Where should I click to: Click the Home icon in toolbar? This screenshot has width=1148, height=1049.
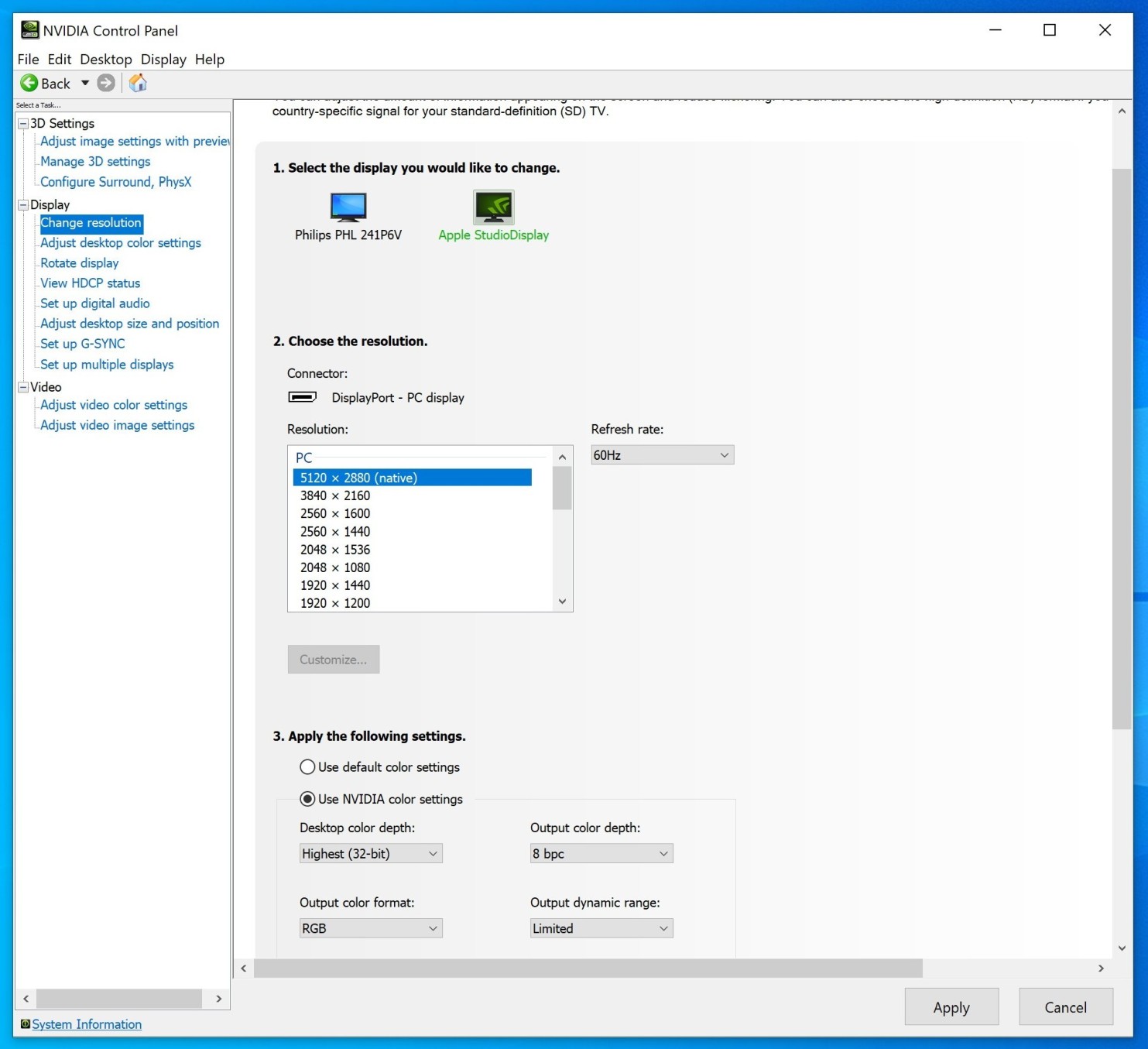(138, 83)
